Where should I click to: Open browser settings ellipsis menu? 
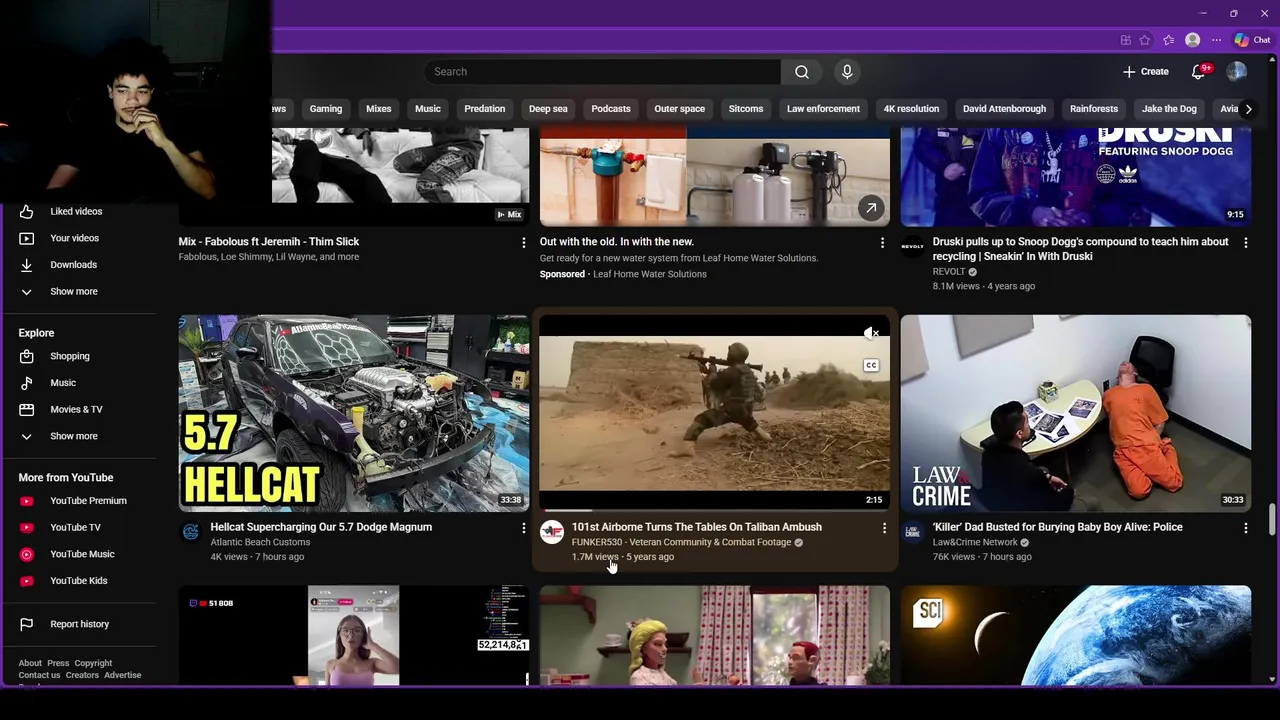1216,40
